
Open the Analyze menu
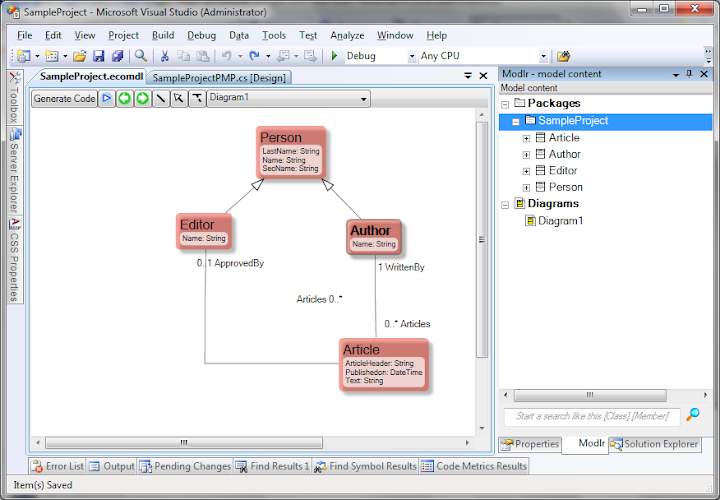[x=347, y=35]
